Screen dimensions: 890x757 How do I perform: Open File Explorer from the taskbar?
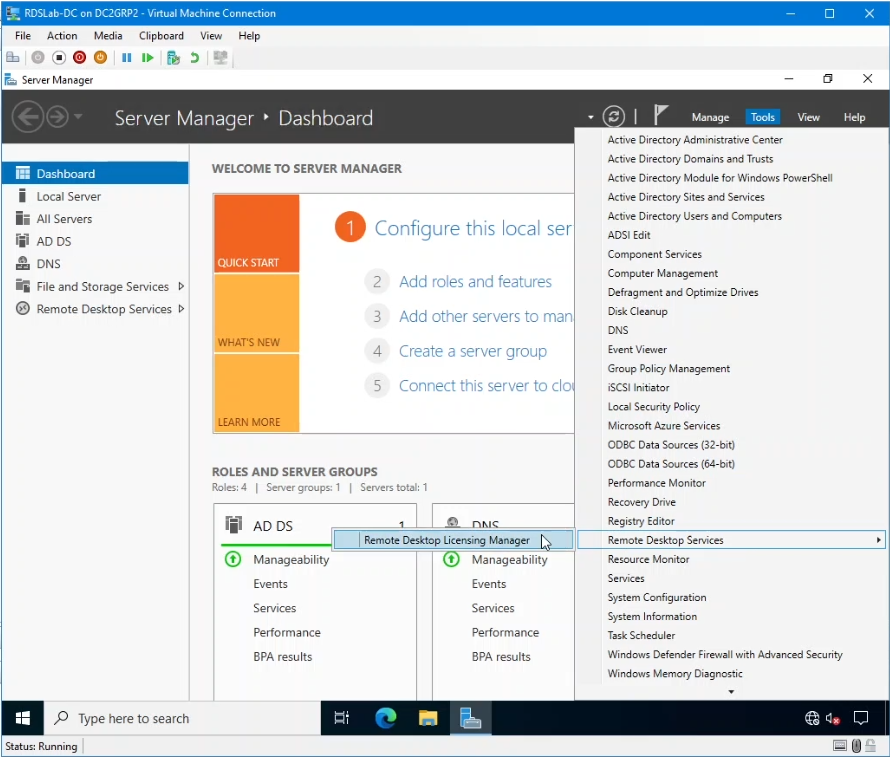(x=428, y=718)
